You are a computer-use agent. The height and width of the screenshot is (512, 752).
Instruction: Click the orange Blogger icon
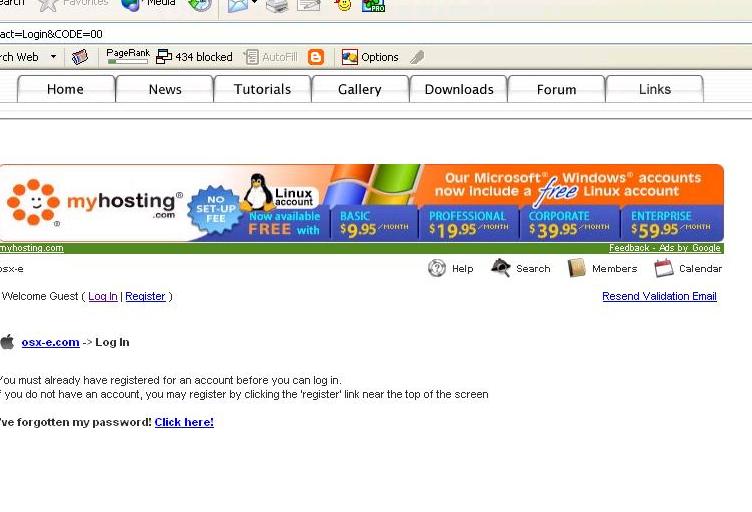coord(316,57)
